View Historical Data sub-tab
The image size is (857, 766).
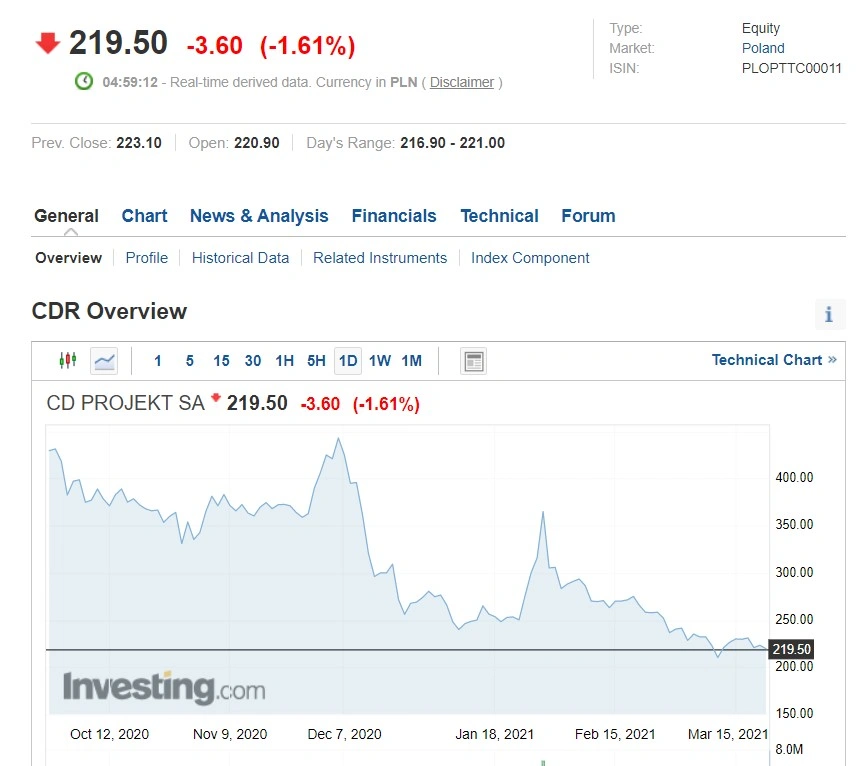(x=240, y=258)
